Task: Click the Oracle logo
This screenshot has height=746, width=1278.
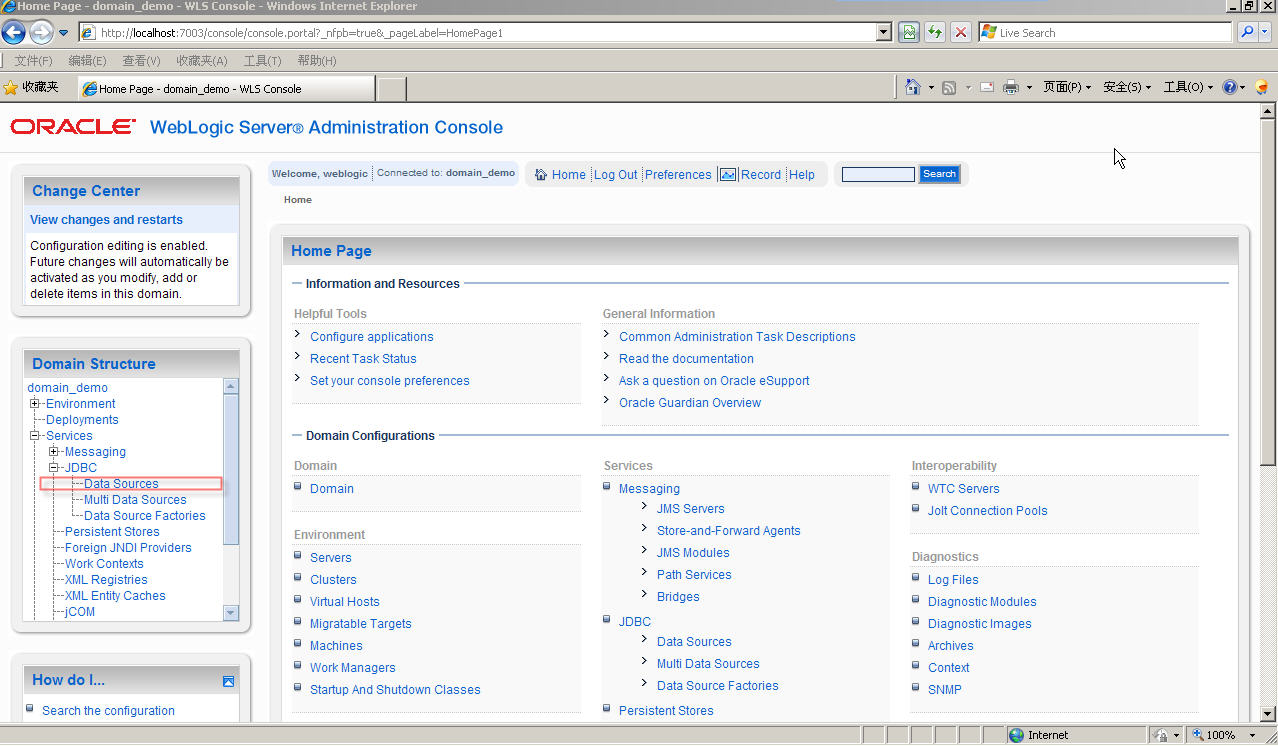Action: [73, 127]
